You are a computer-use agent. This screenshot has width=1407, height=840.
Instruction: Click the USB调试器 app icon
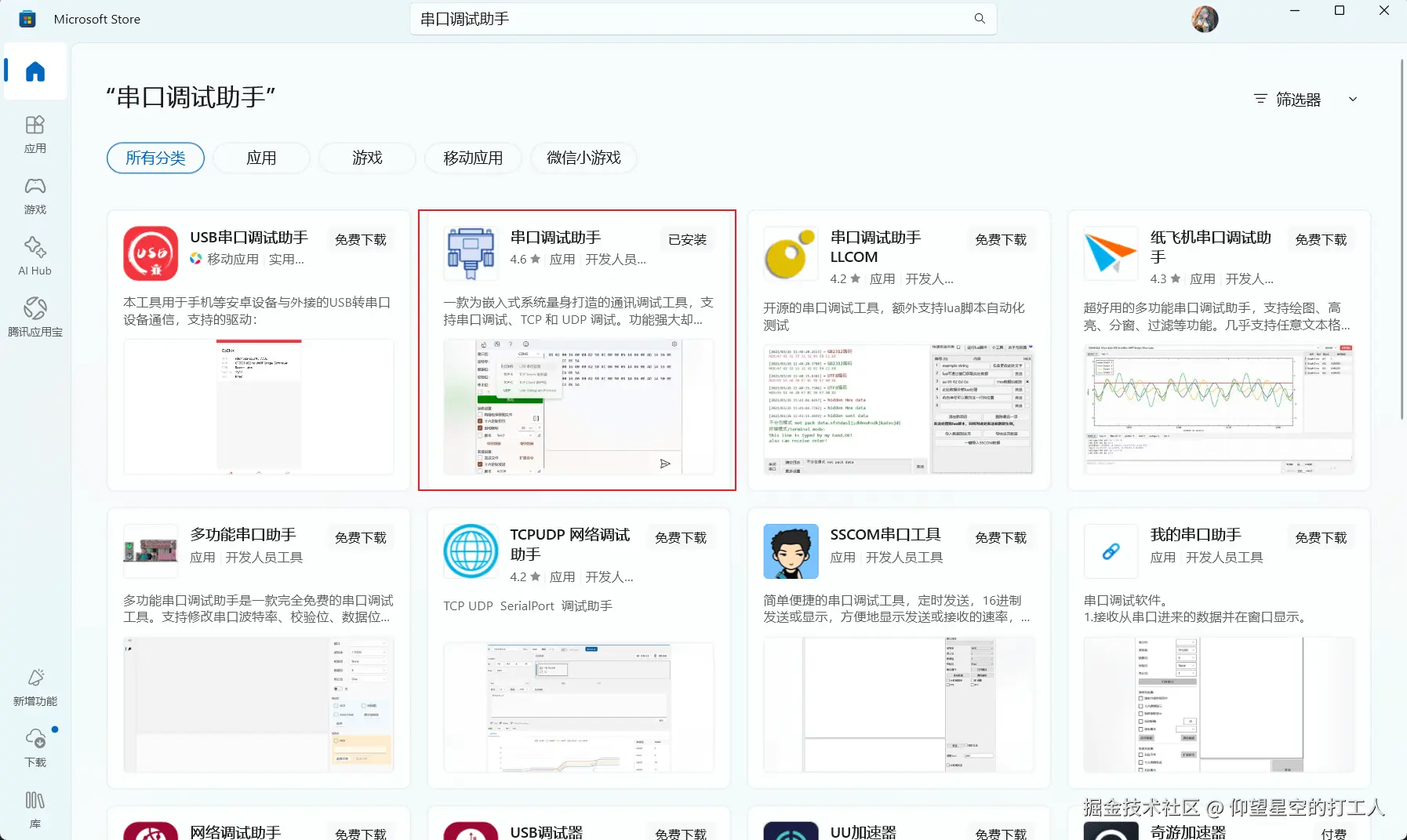(x=471, y=831)
